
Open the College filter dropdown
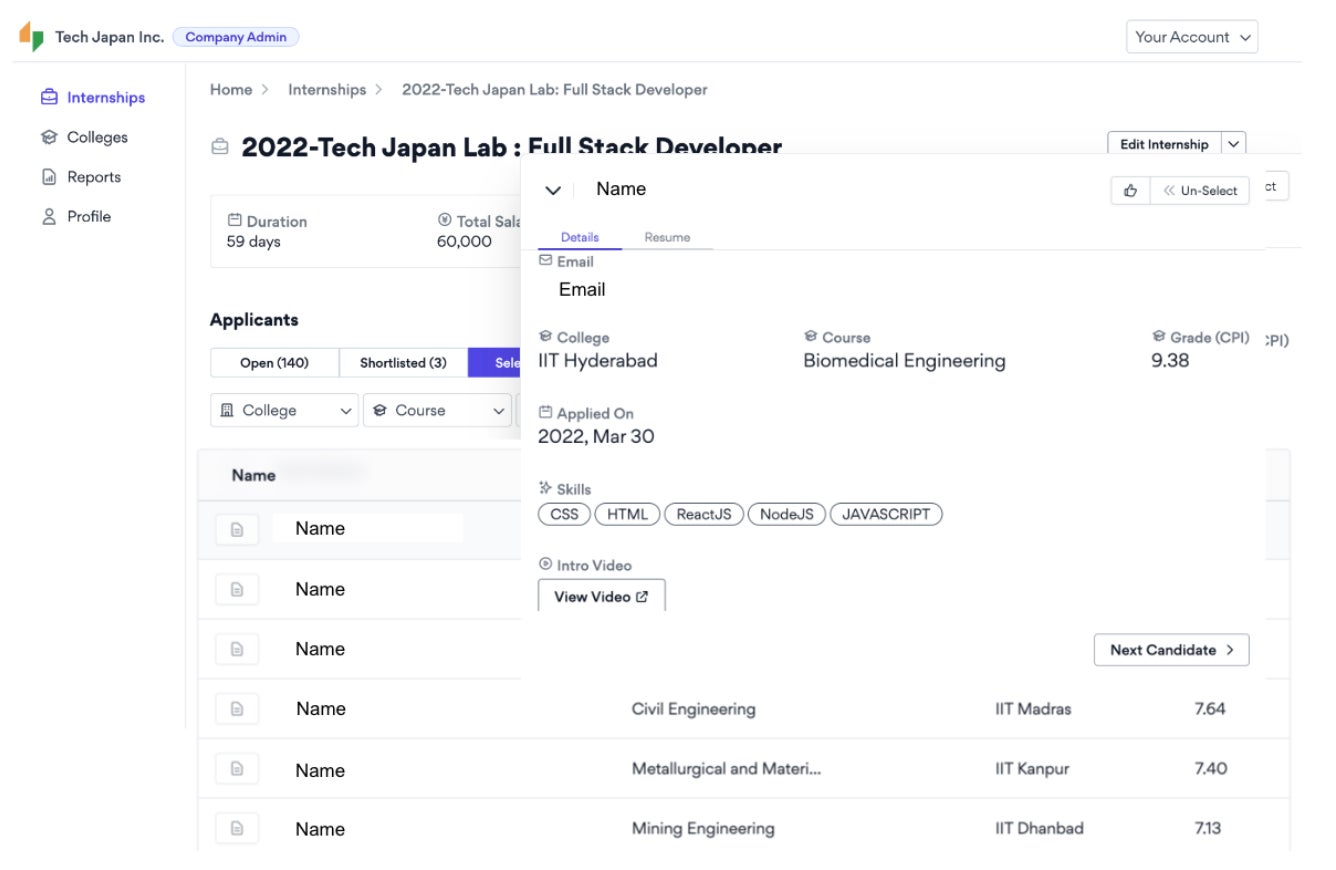point(284,410)
